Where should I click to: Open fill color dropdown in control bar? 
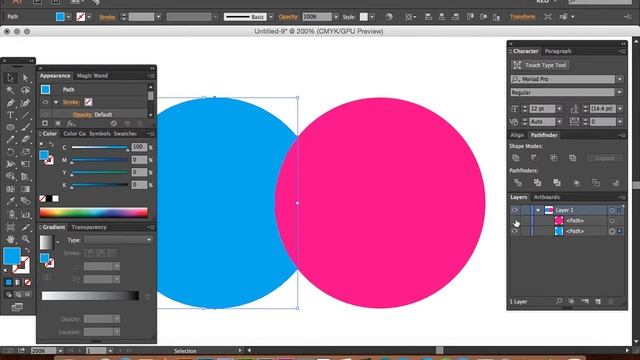coord(68,17)
